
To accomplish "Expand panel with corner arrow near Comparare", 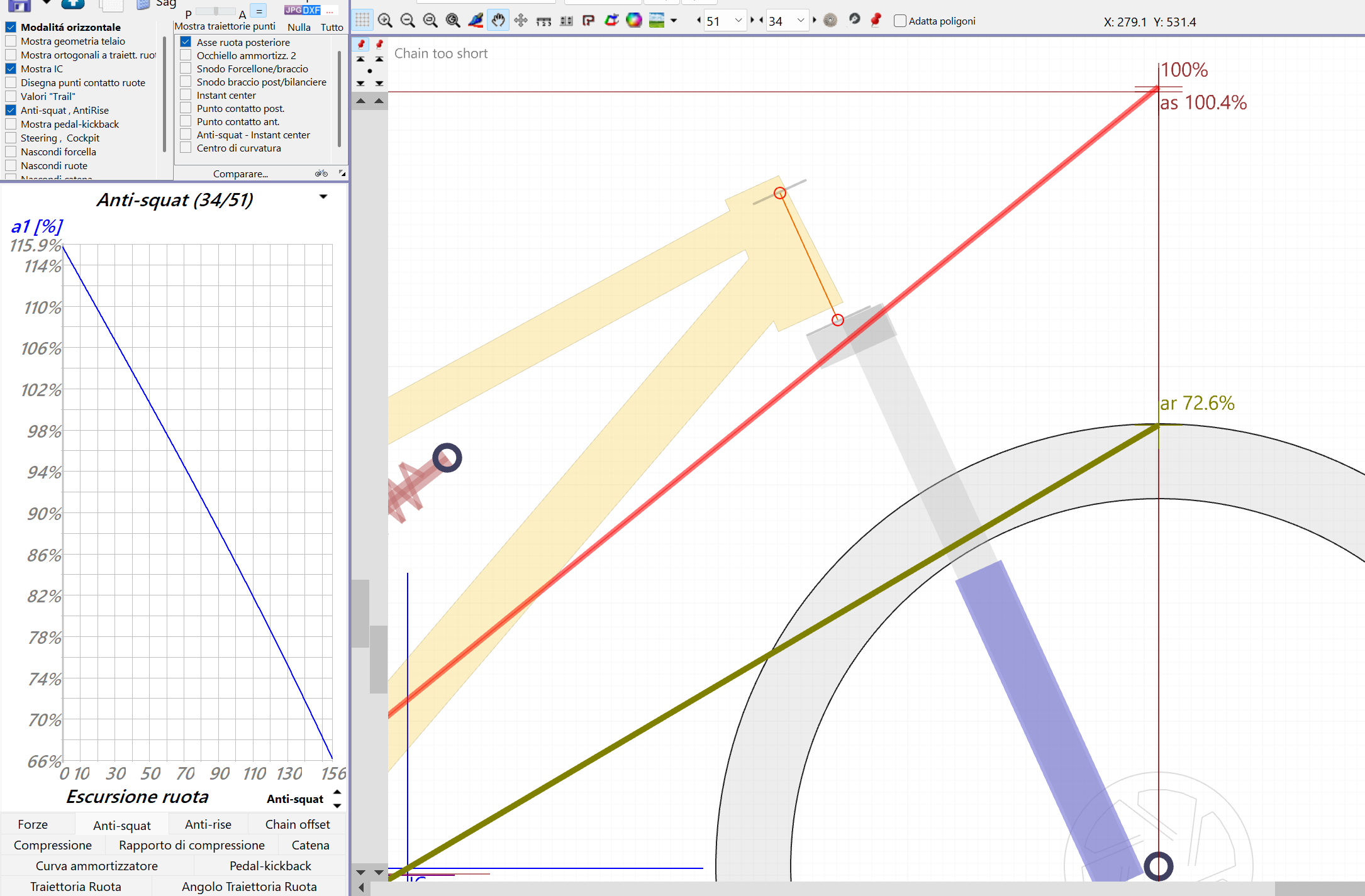I will point(342,173).
